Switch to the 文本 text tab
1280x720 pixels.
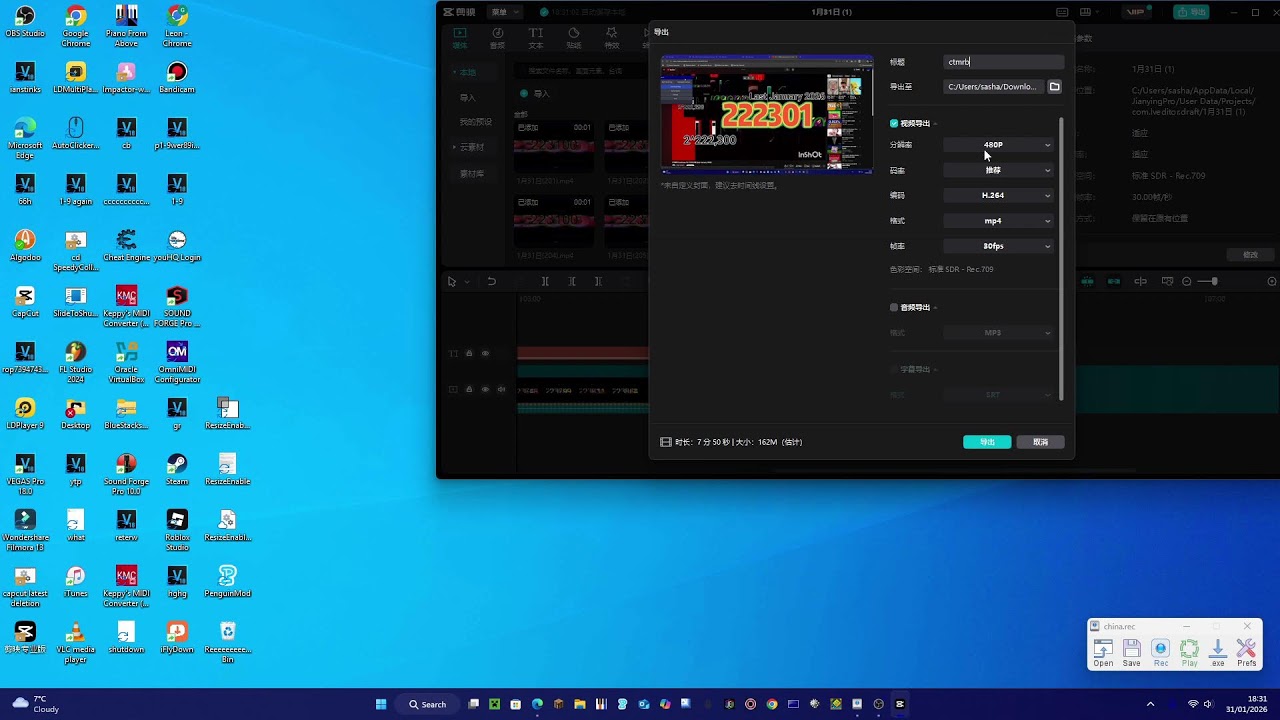[536, 38]
